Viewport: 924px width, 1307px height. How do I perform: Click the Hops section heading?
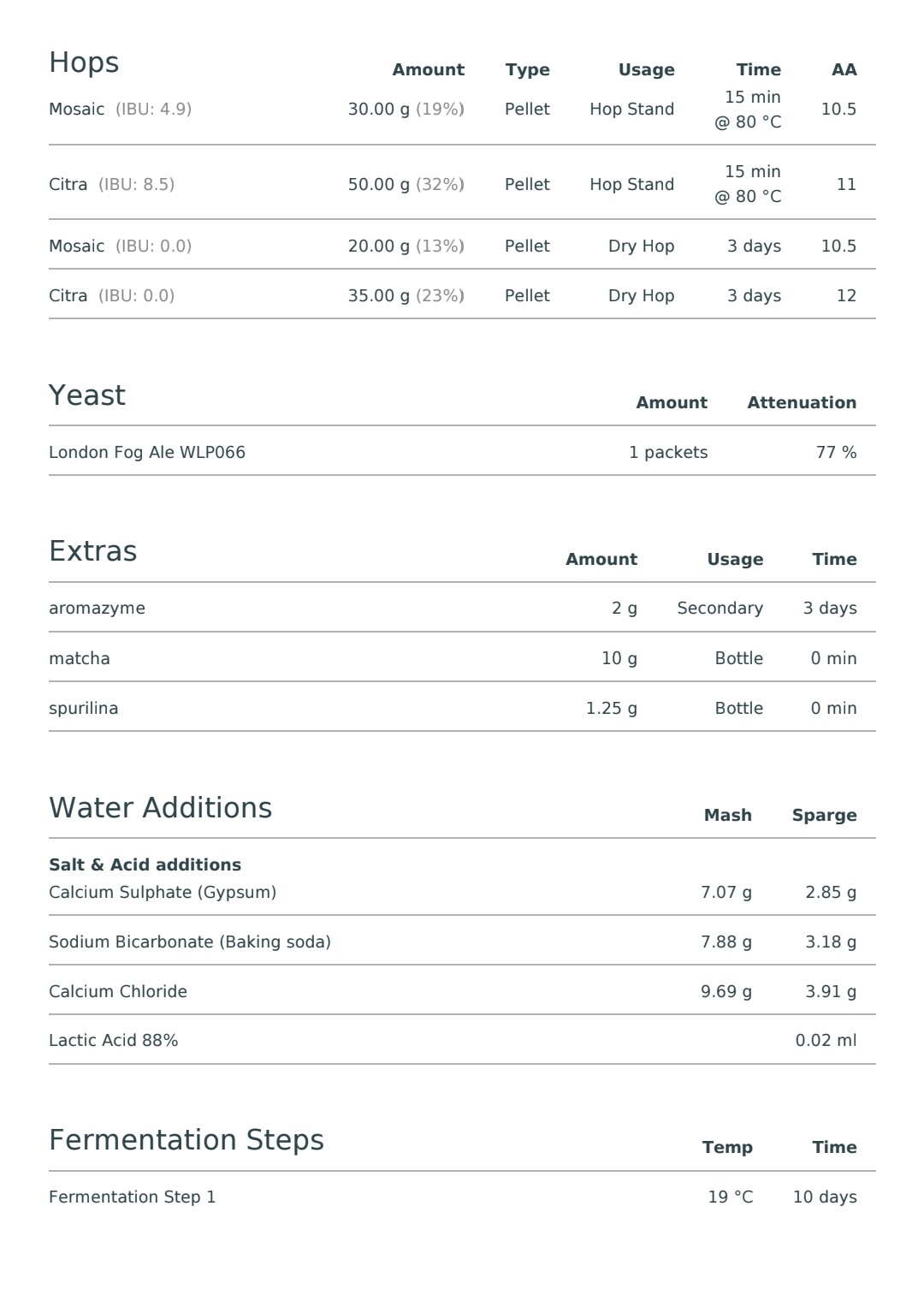pos(84,63)
